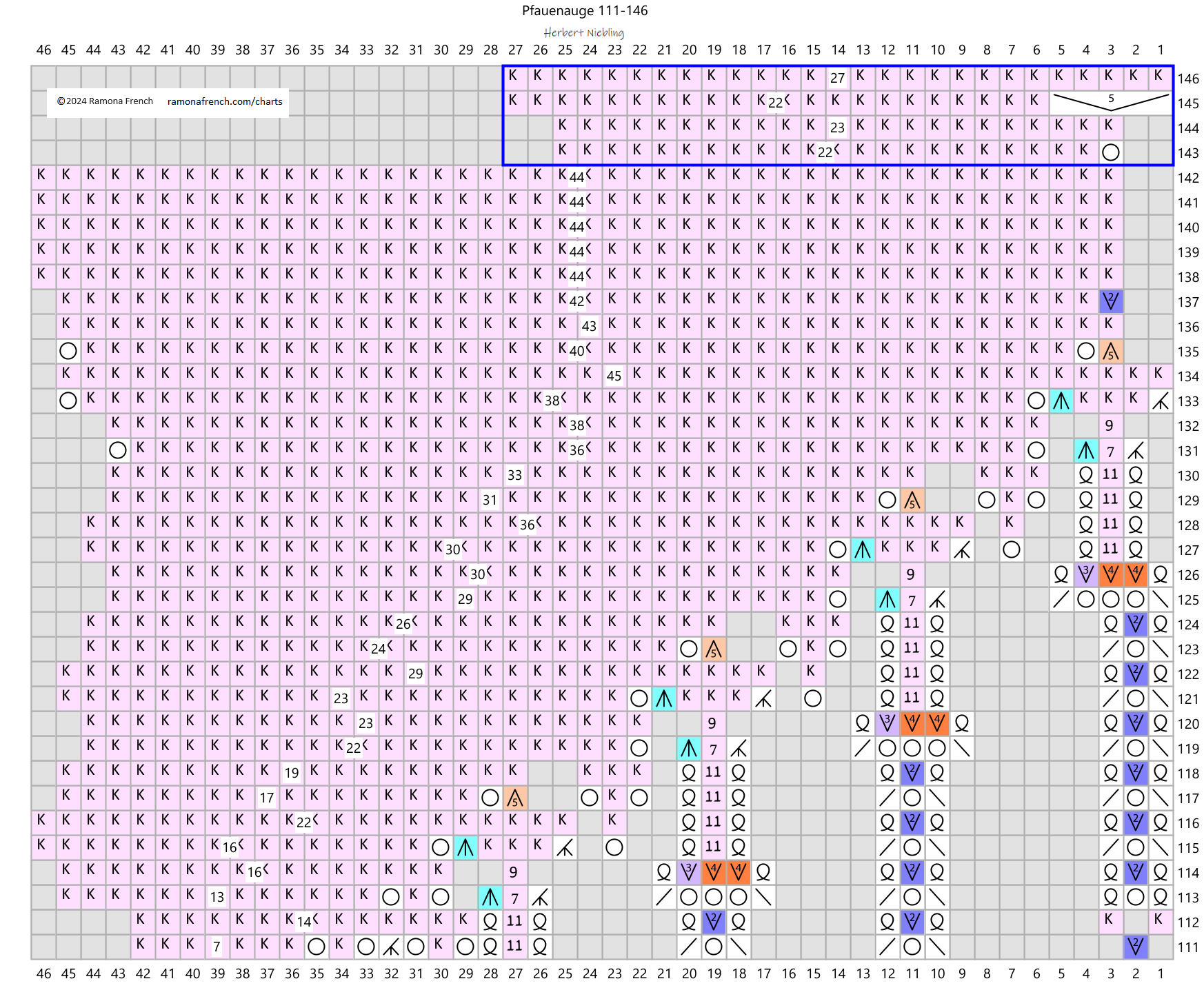Click the yarn-over circle in row 143

[1110, 152]
